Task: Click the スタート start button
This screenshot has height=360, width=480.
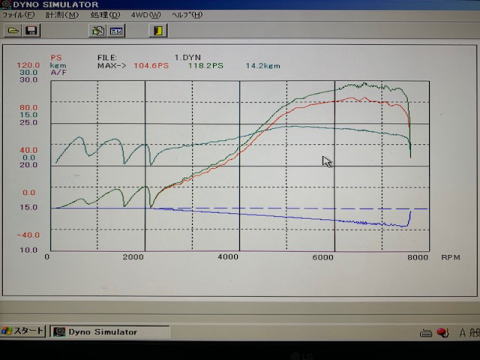Action: click(x=23, y=331)
